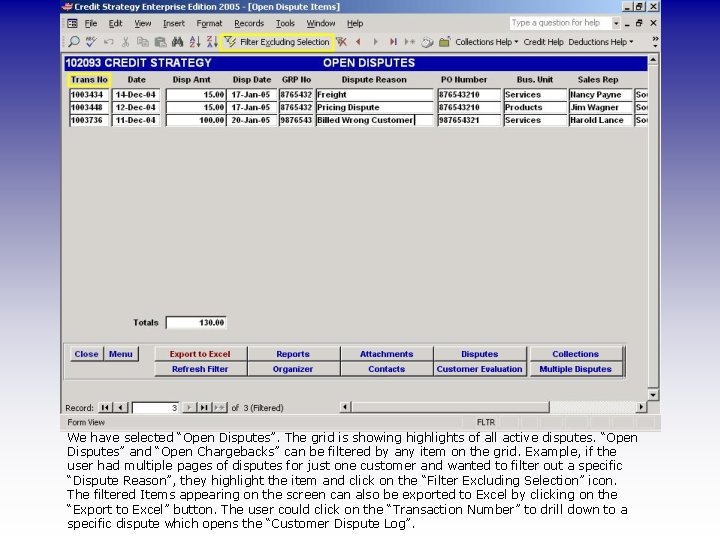
Task: Open the Edit menu
Action: [115, 23]
